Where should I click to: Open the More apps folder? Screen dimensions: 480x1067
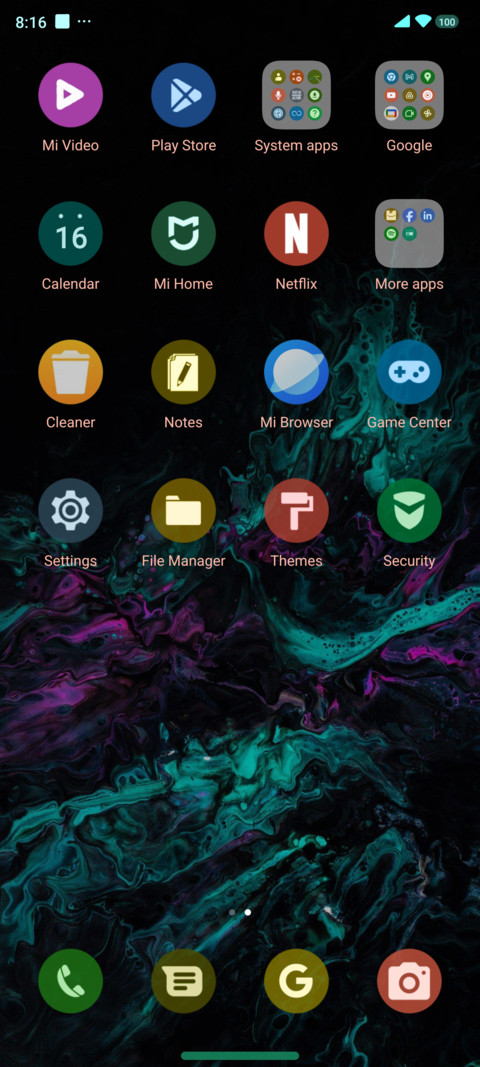tap(409, 233)
